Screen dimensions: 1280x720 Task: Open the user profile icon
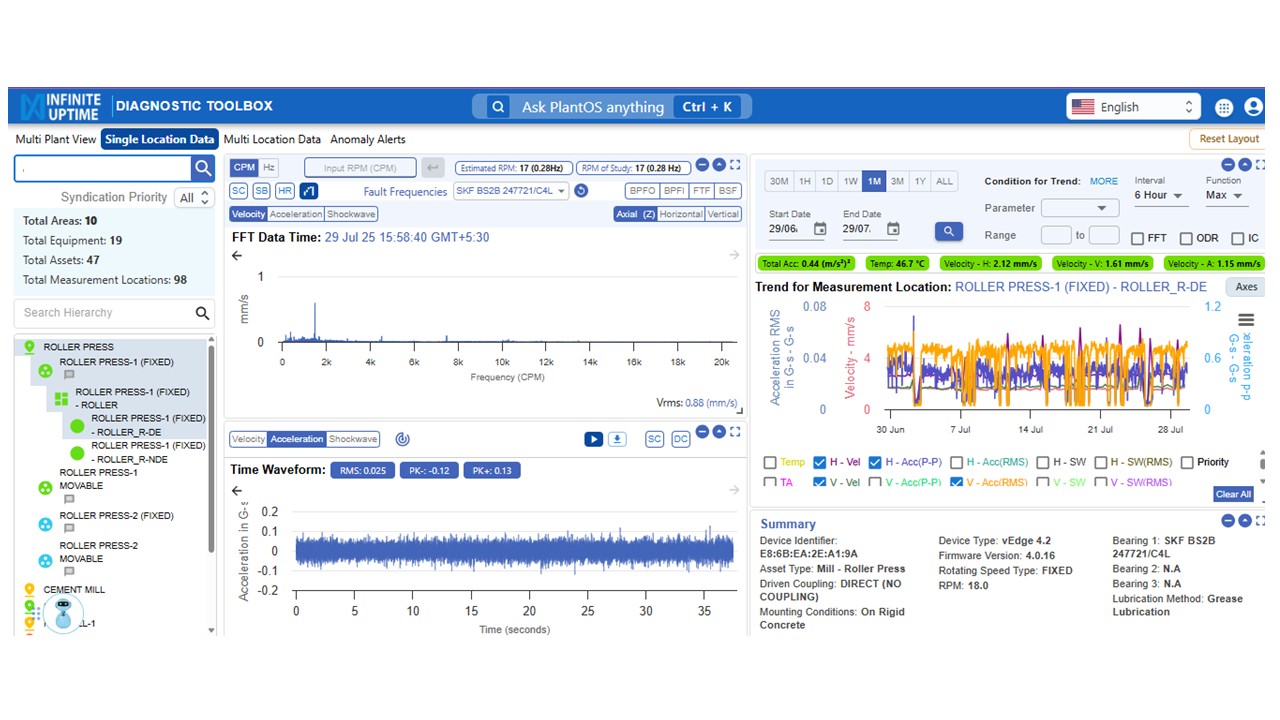1253,107
